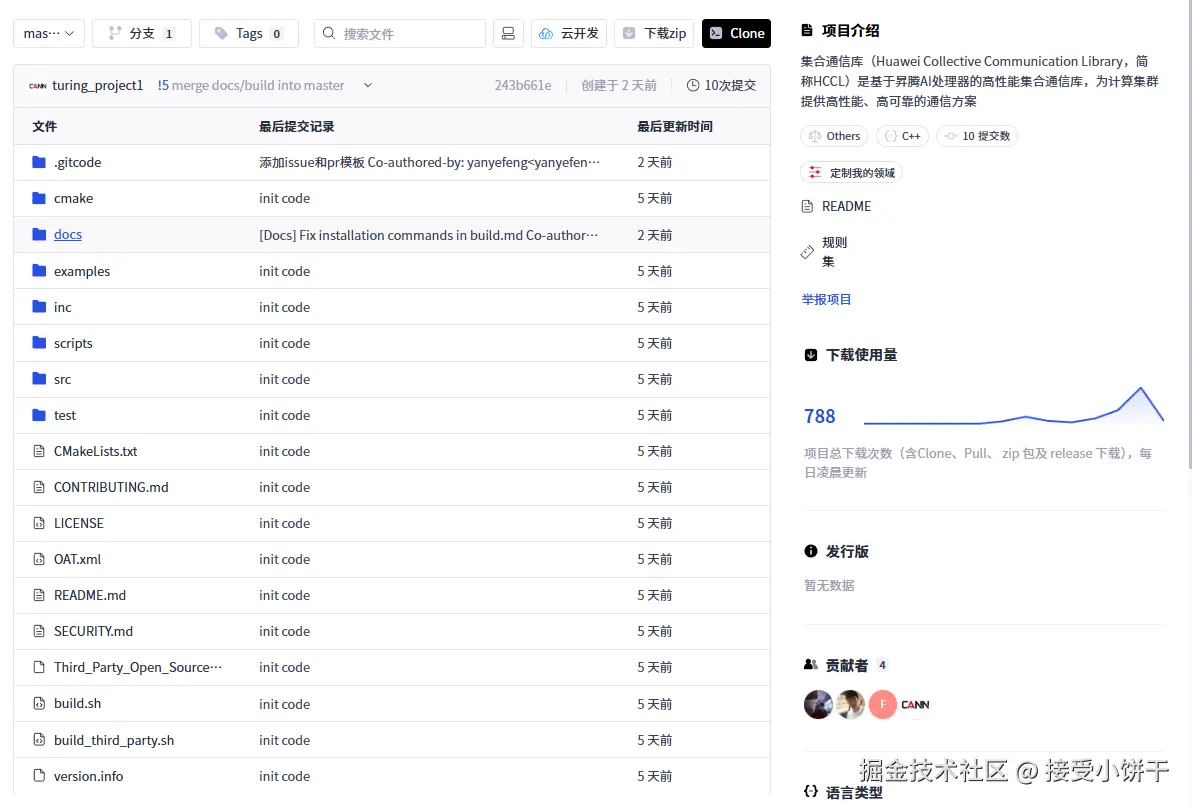
Task: Click the cmake folder icon
Action: click(39, 198)
